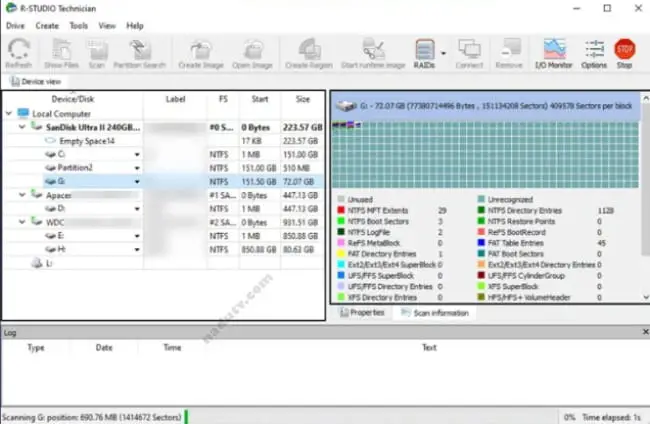Viewport: 650px width, 424px height.
Task: Click the Label column header
Action: (175, 99)
